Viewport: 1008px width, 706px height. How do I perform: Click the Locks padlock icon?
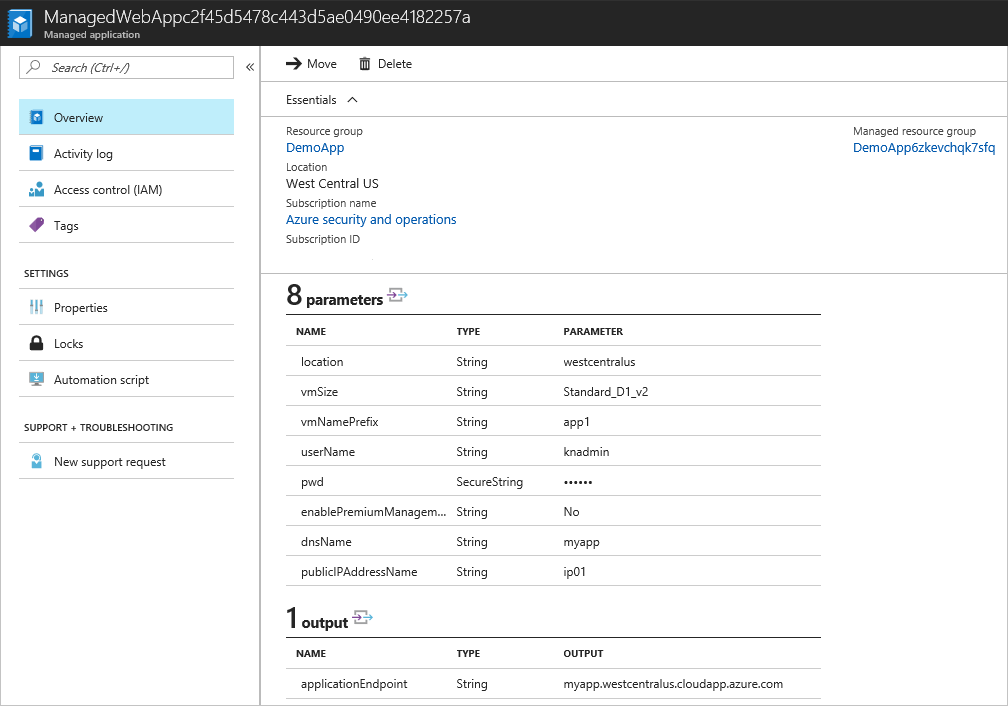[x=37, y=344]
